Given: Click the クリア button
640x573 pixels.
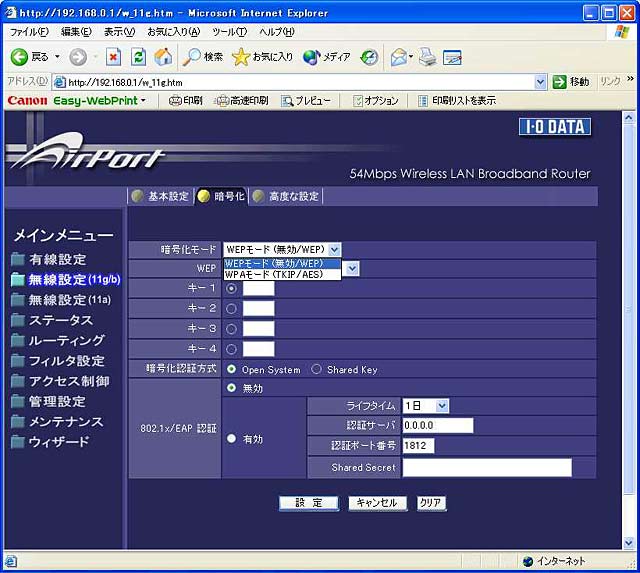Looking at the screenshot, I should [x=431, y=503].
